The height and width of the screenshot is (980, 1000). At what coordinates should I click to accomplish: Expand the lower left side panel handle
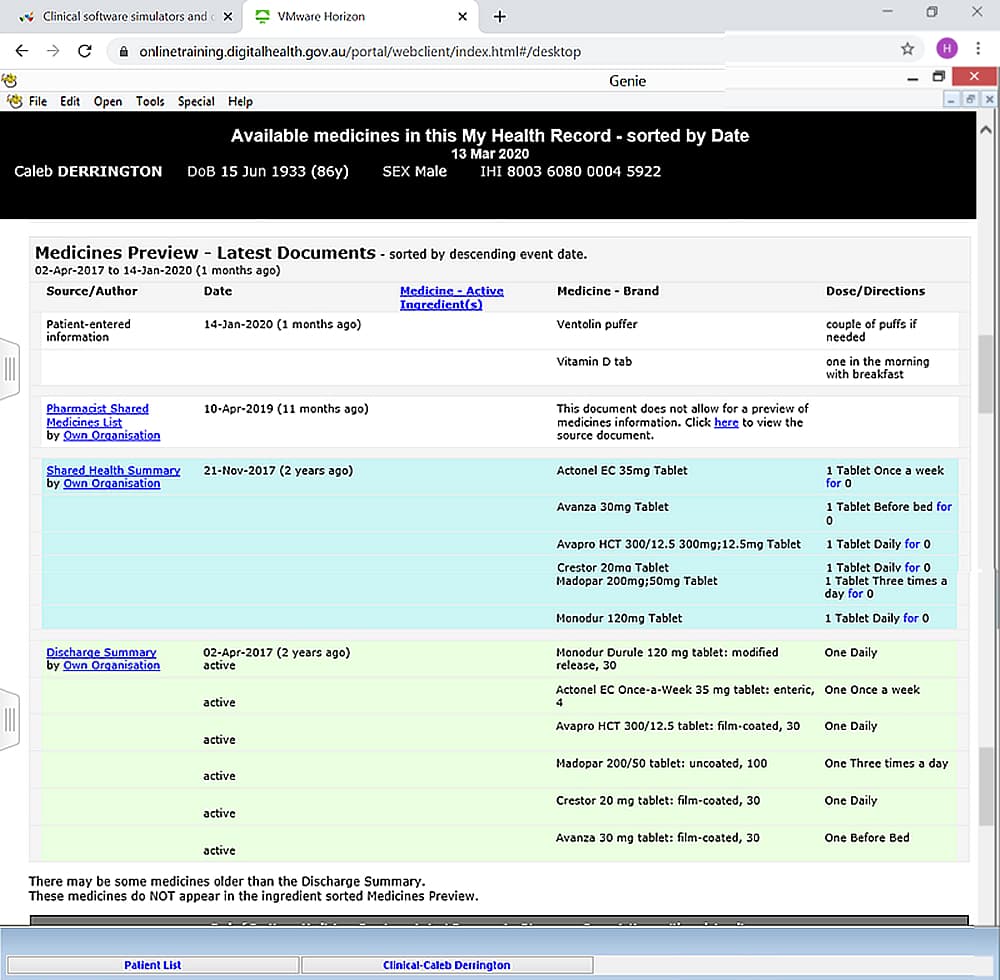[9, 718]
